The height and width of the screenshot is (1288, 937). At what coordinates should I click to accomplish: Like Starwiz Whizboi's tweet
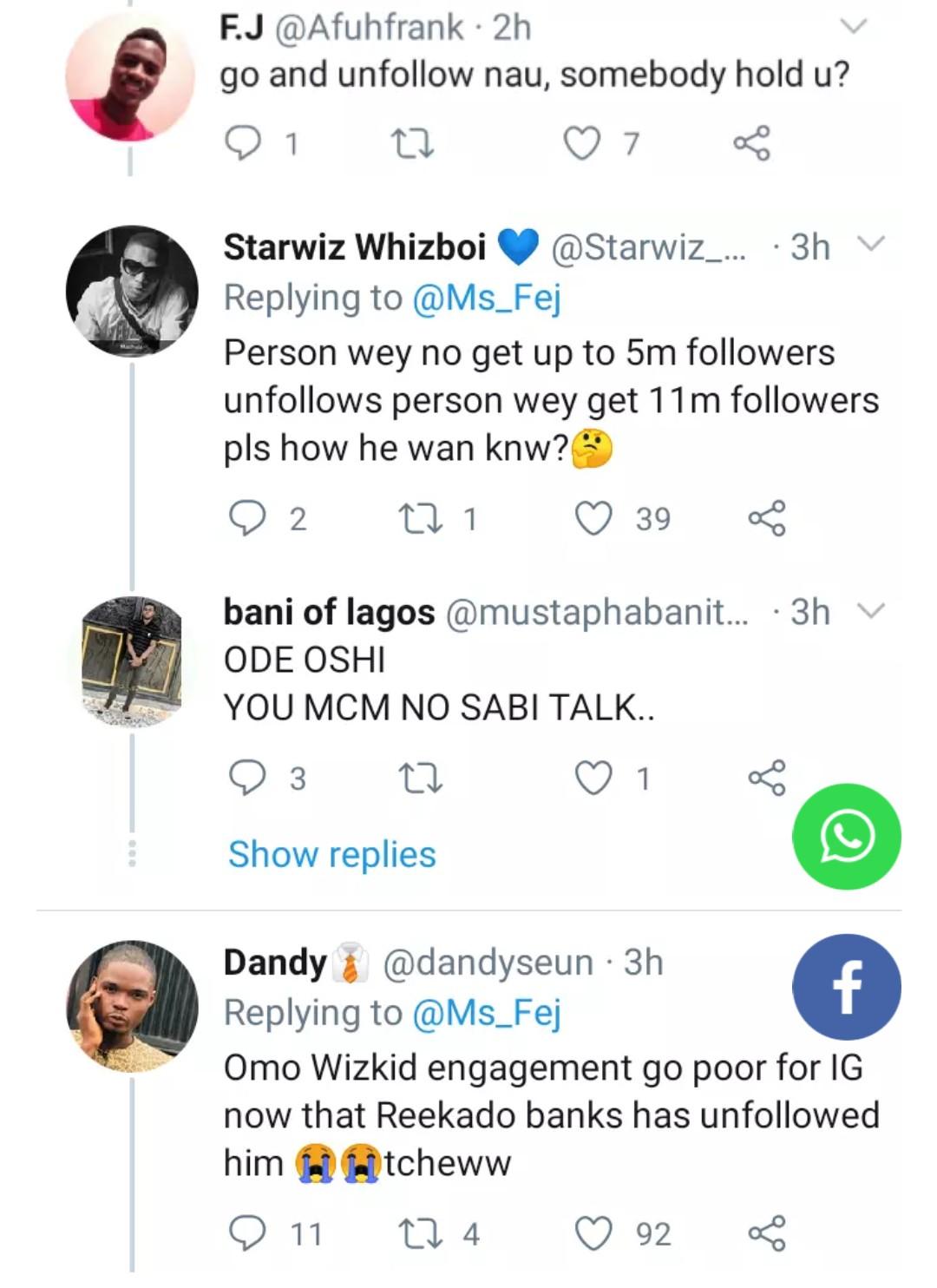594,519
